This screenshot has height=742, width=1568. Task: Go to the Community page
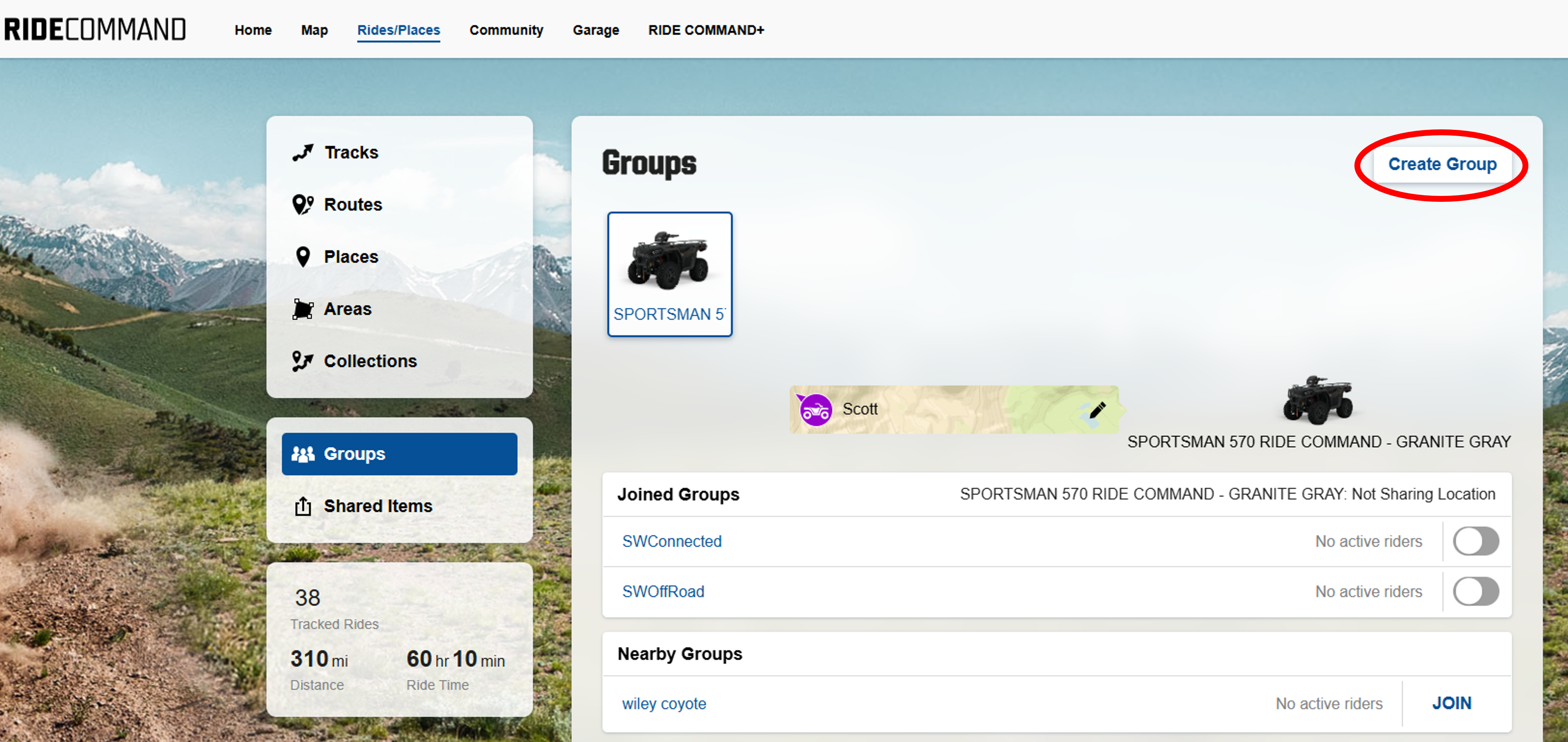pos(506,30)
